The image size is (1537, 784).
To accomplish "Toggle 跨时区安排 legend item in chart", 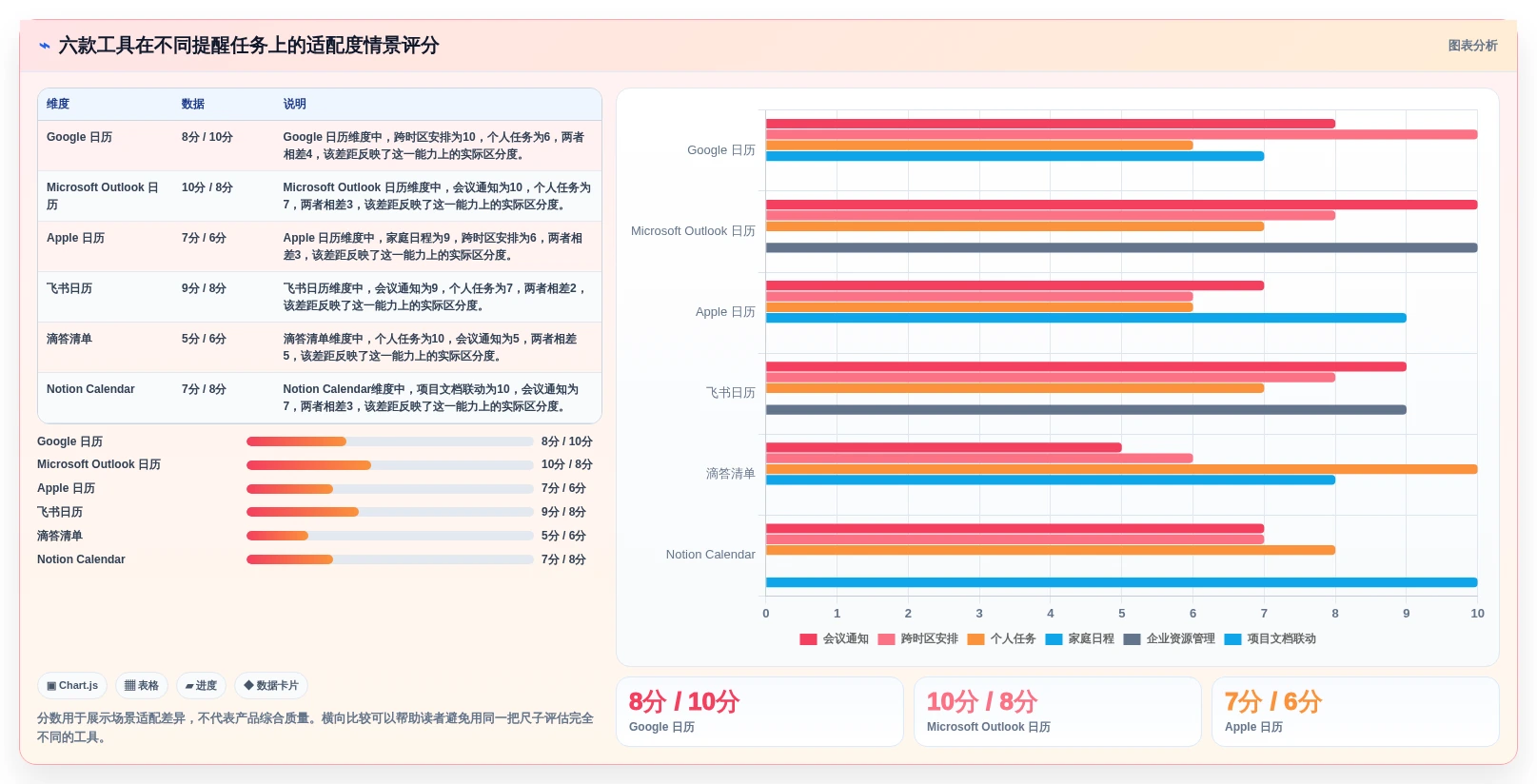I will pyautogui.click(x=918, y=639).
